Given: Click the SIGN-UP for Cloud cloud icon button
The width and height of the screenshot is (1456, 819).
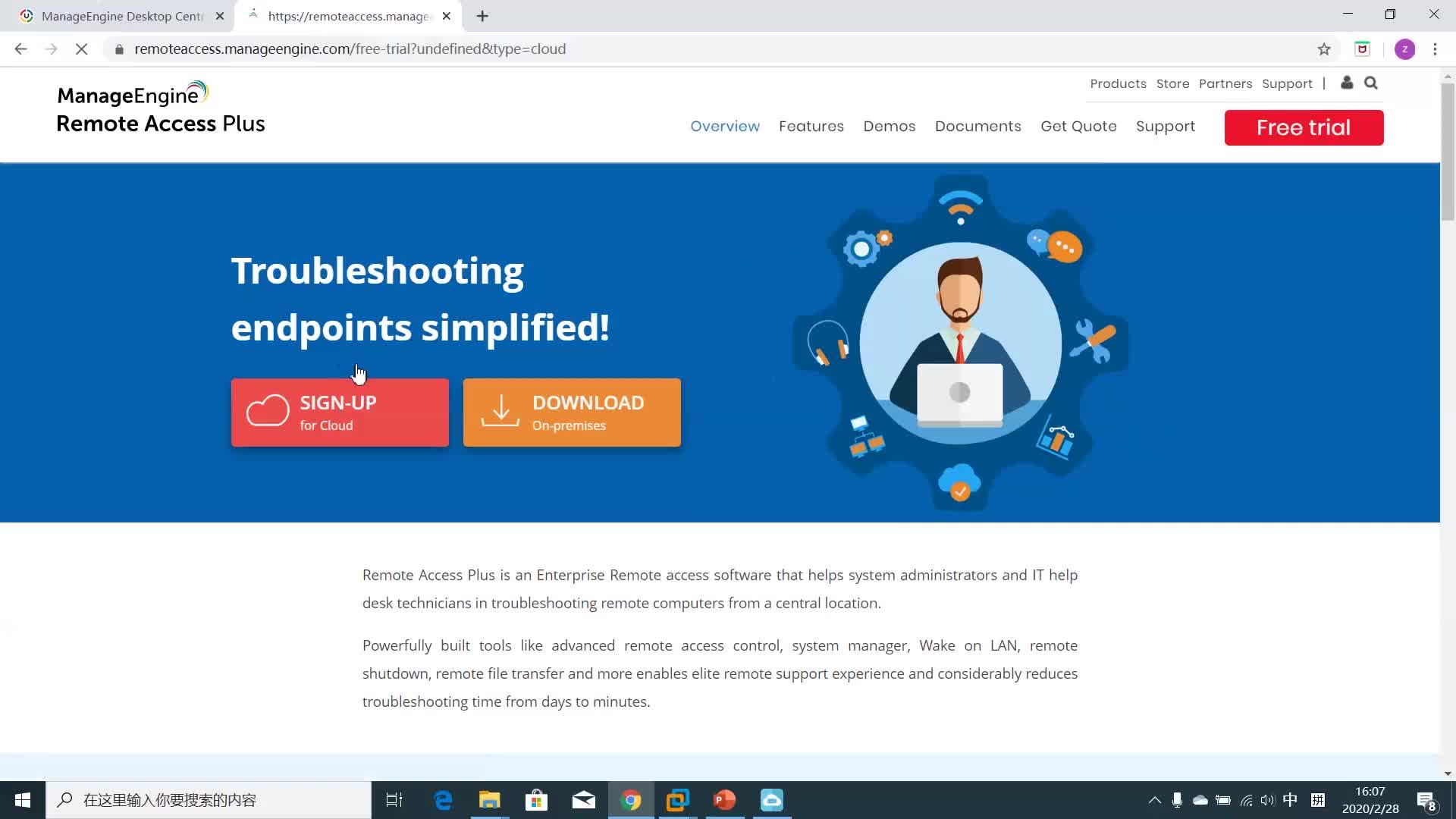Looking at the screenshot, I should point(267,412).
